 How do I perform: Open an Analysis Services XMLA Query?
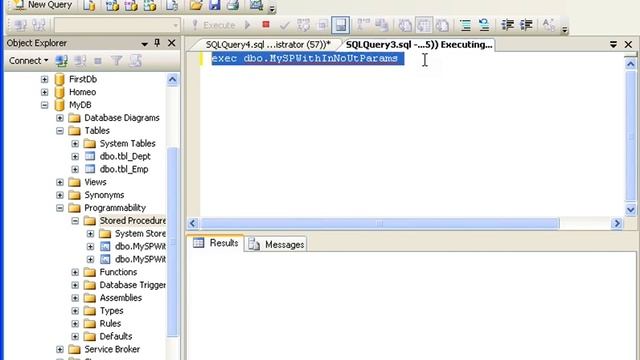pos(150,5)
